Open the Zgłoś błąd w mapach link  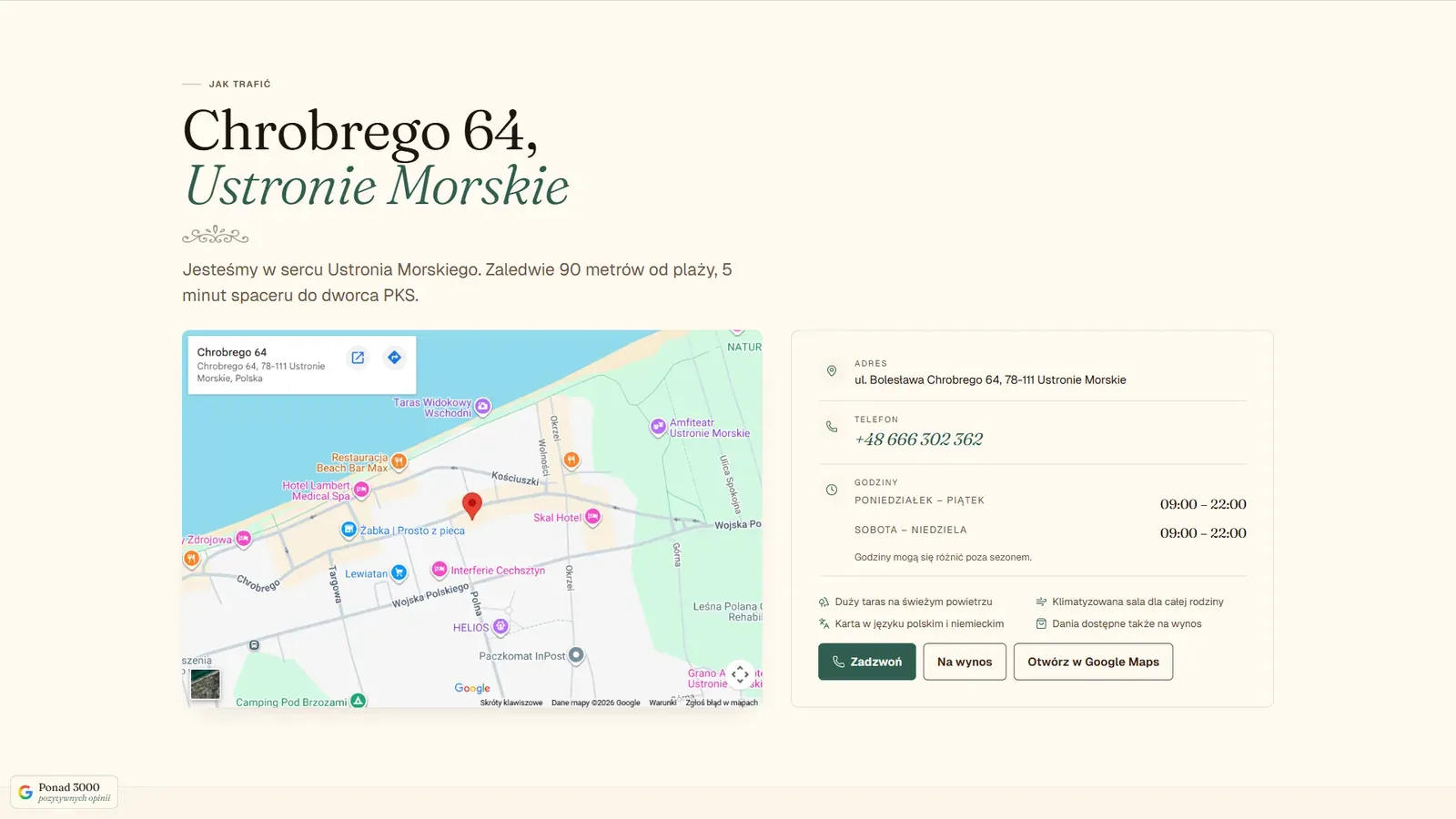point(722,703)
